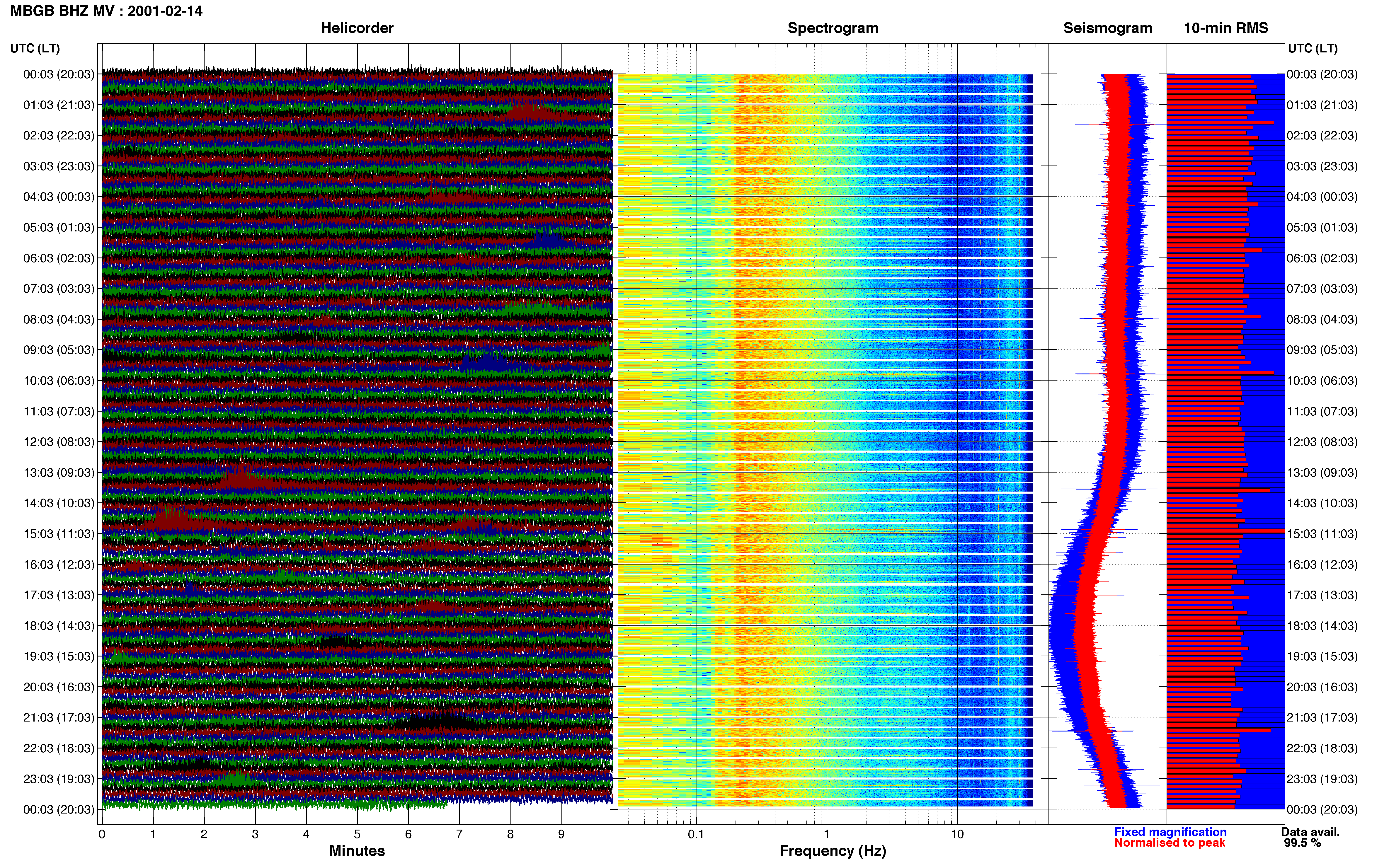Click the 2 tick on the Minutes axis
Screen dimensions: 1389x868
[204, 834]
